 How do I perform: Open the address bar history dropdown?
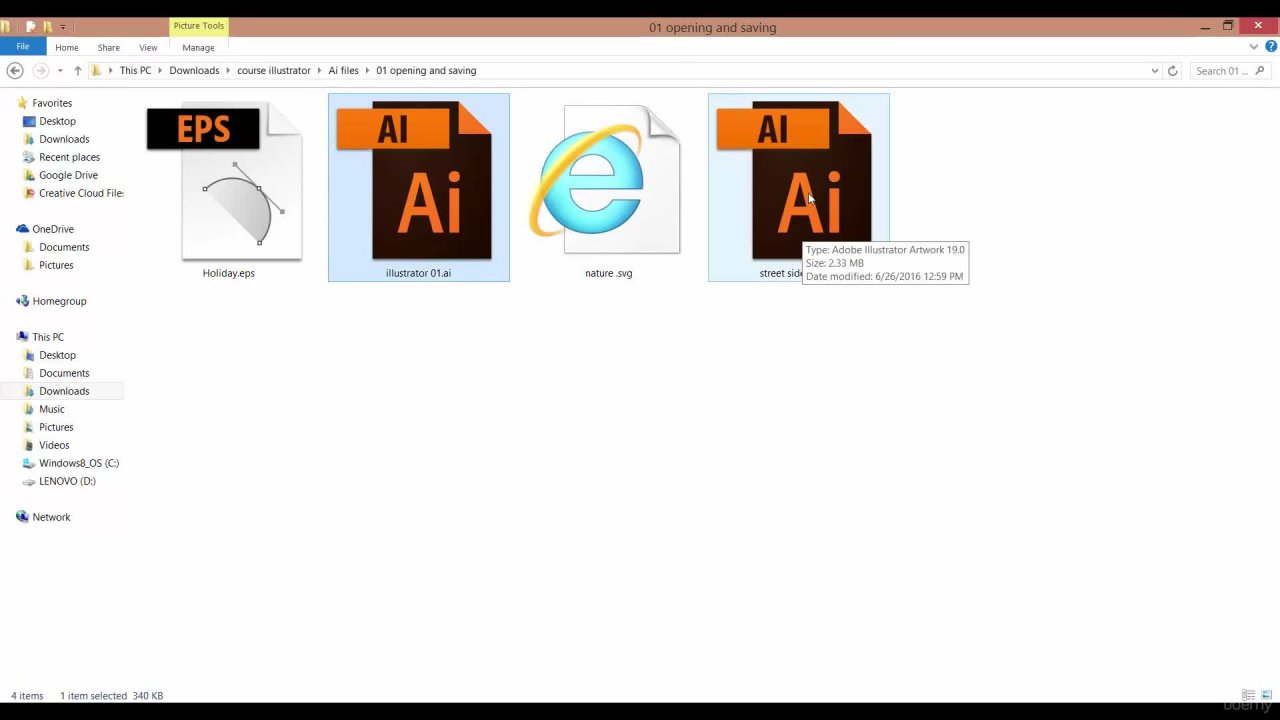pyautogui.click(x=1155, y=71)
